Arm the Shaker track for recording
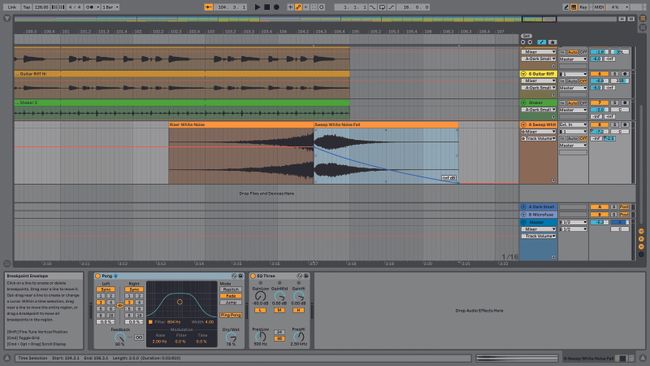This screenshot has width=650, height=366. [625, 102]
